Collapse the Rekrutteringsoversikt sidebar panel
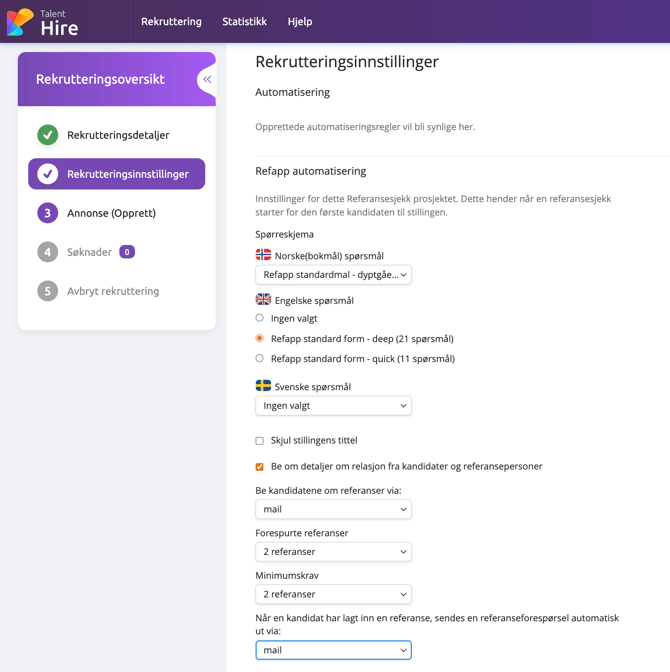Image resolution: width=670 pixels, height=672 pixels. tap(207, 79)
